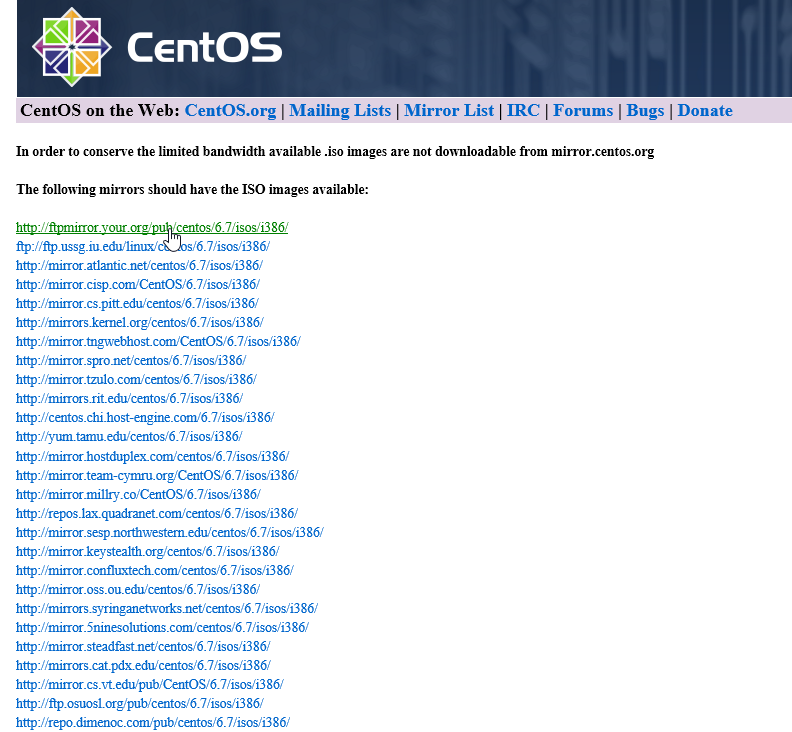Visit the mirror.atlantic.net mirror

(x=139, y=266)
